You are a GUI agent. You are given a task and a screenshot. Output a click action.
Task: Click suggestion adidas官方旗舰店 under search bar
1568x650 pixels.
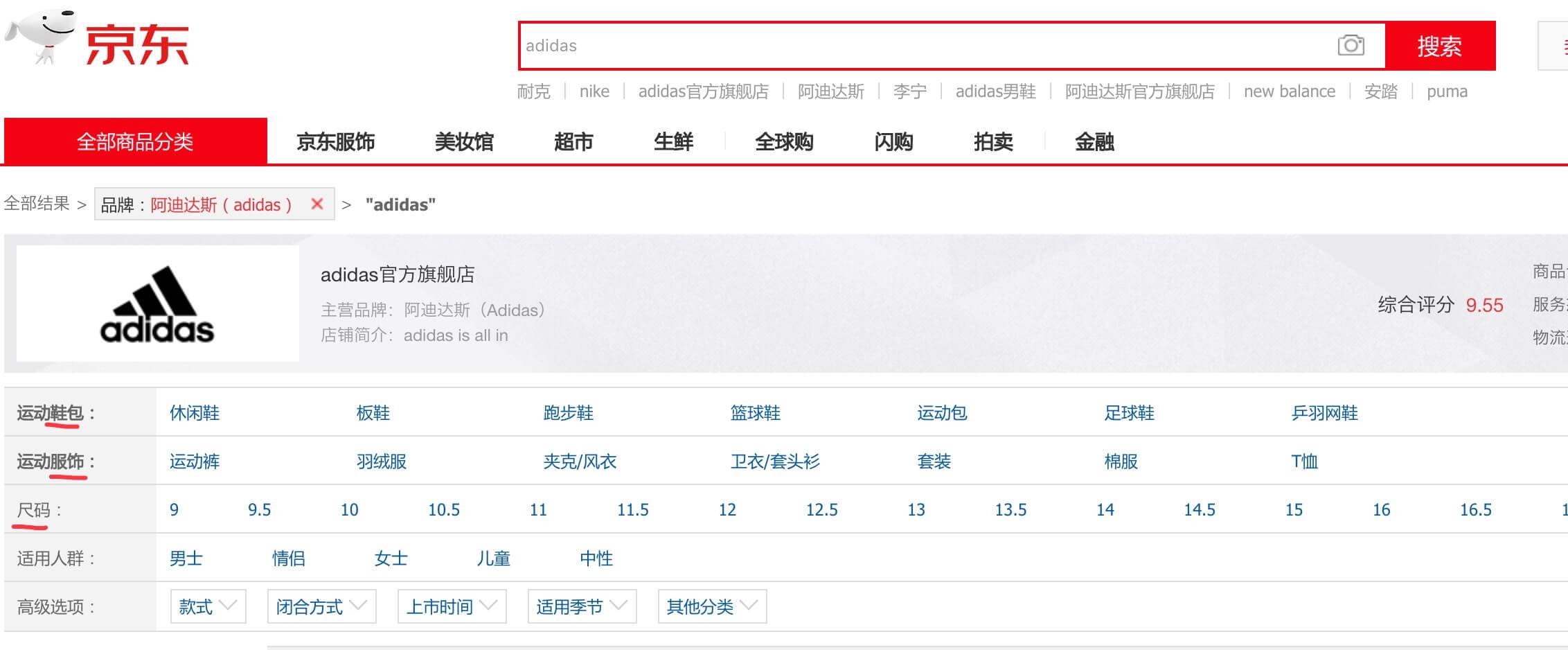click(703, 91)
